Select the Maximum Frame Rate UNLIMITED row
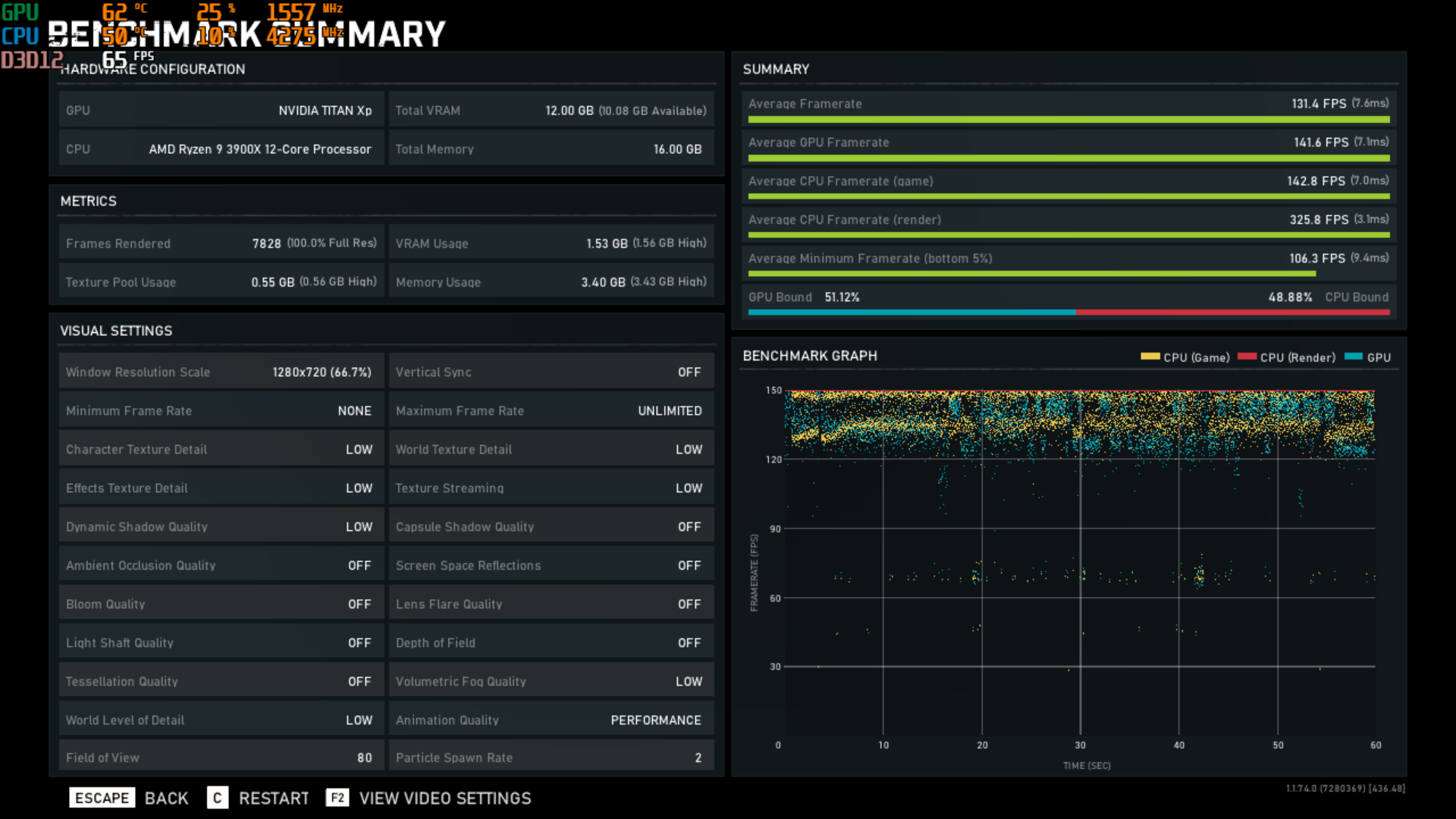Screen dimensions: 1456x819 click(551, 410)
